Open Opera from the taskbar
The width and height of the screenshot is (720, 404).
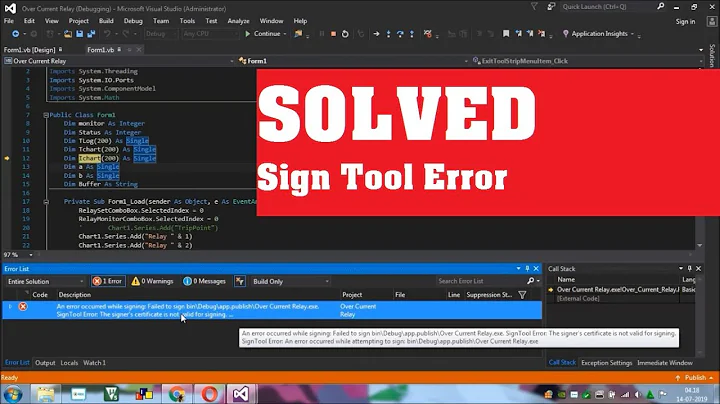209,394
